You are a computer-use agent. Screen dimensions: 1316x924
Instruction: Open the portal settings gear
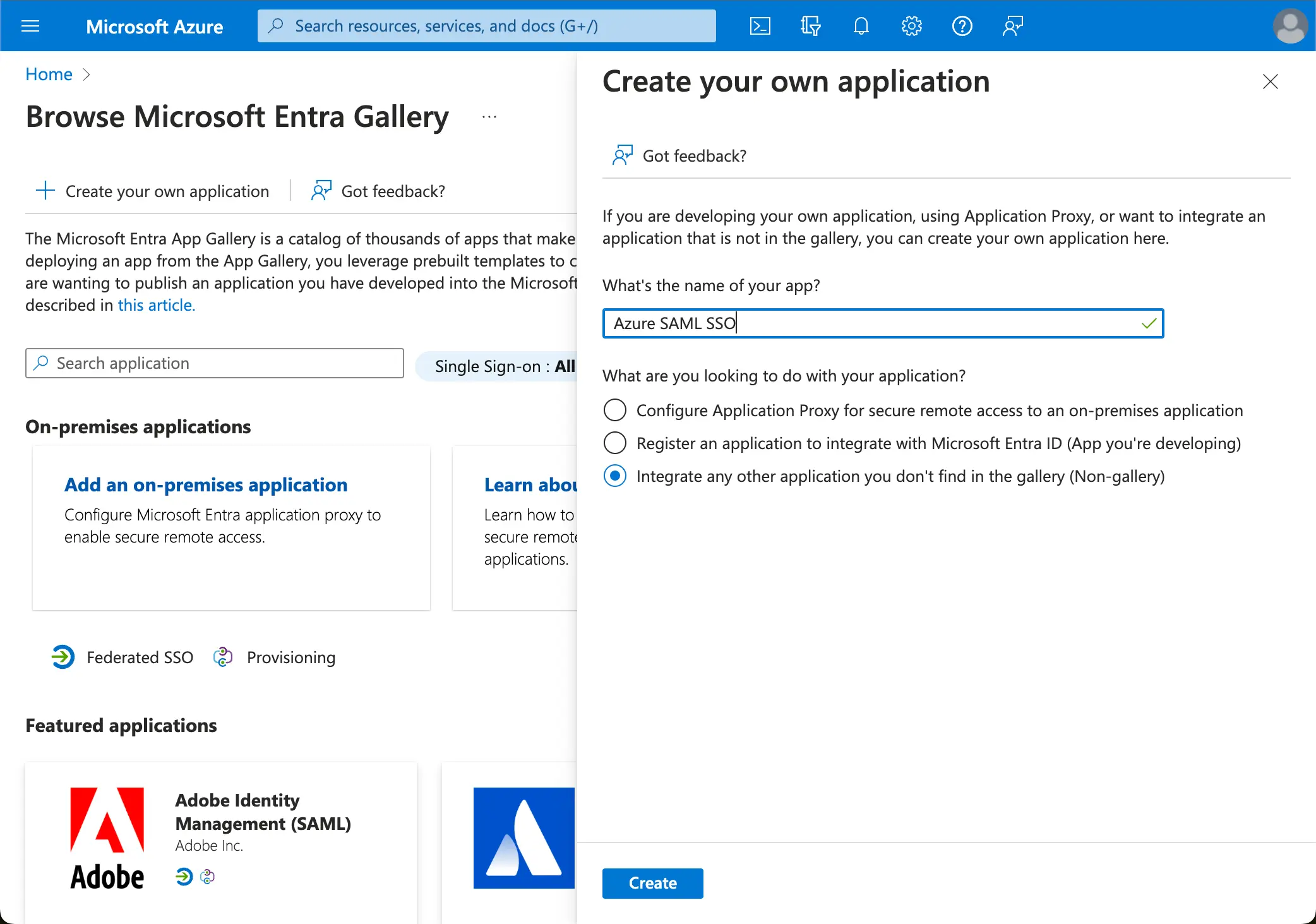coord(911,26)
